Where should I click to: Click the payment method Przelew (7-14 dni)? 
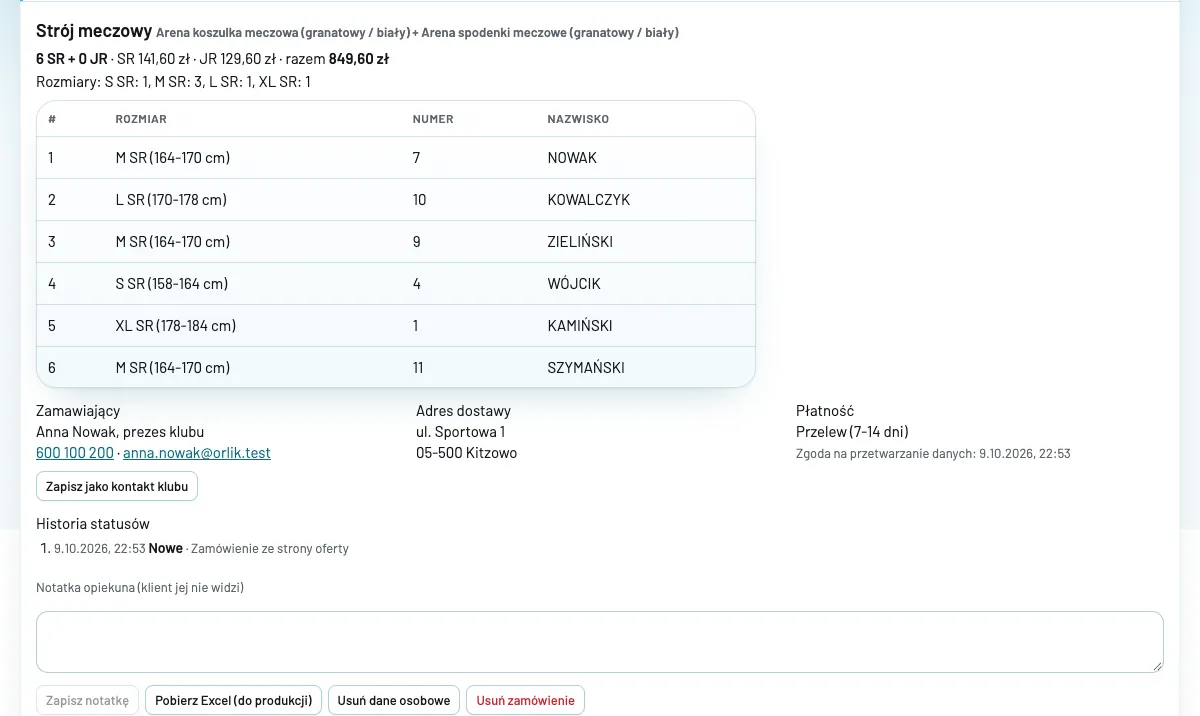coord(852,432)
